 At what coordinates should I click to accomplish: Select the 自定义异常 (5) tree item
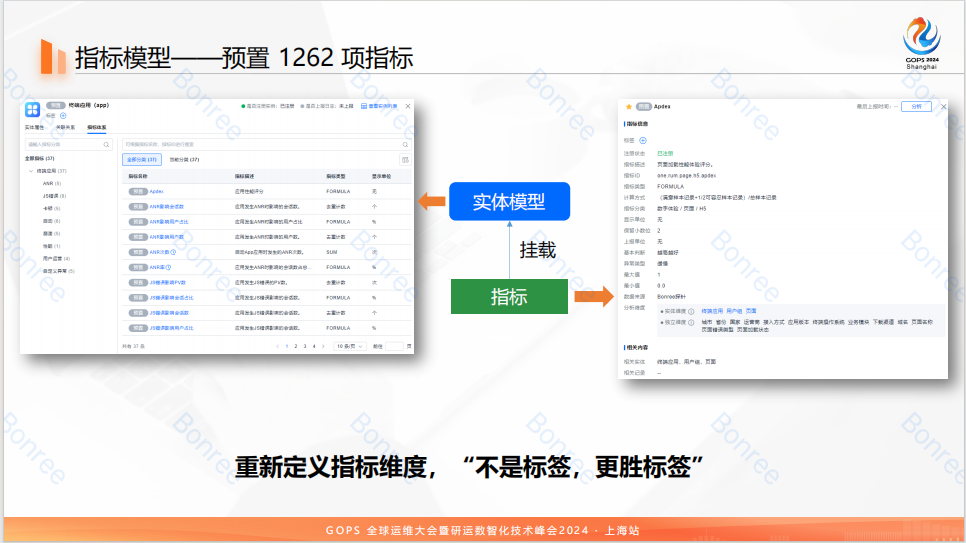(x=59, y=271)
